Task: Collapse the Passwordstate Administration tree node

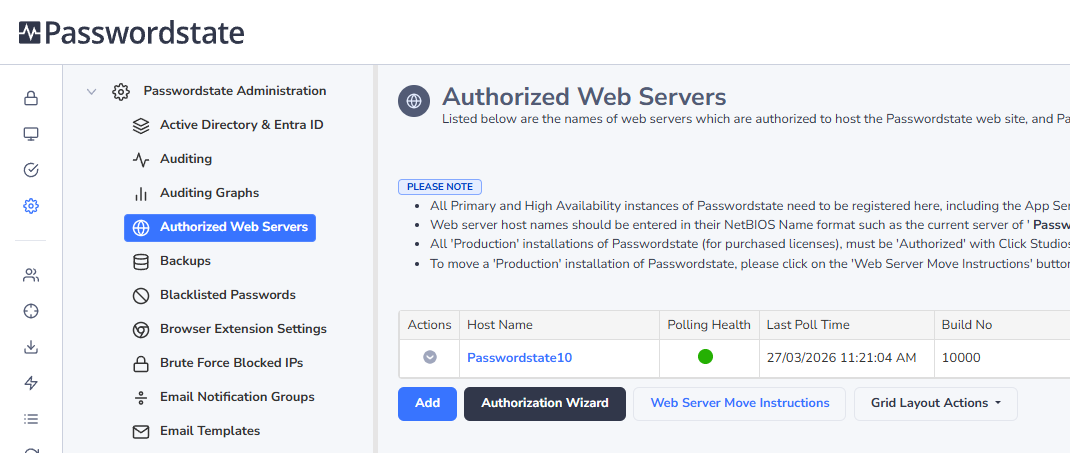Action: (91, 91)
